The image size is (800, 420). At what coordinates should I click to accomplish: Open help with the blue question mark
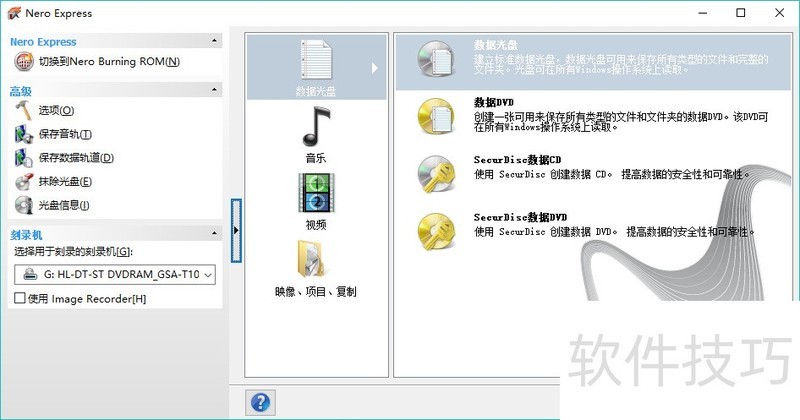point(260,402)
